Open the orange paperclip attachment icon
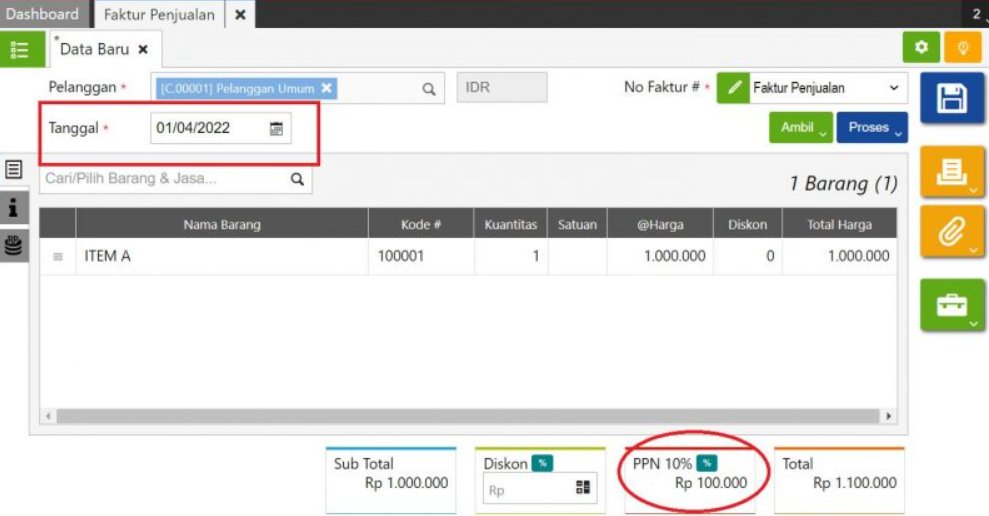989x516 pixels. pos(951,232)
